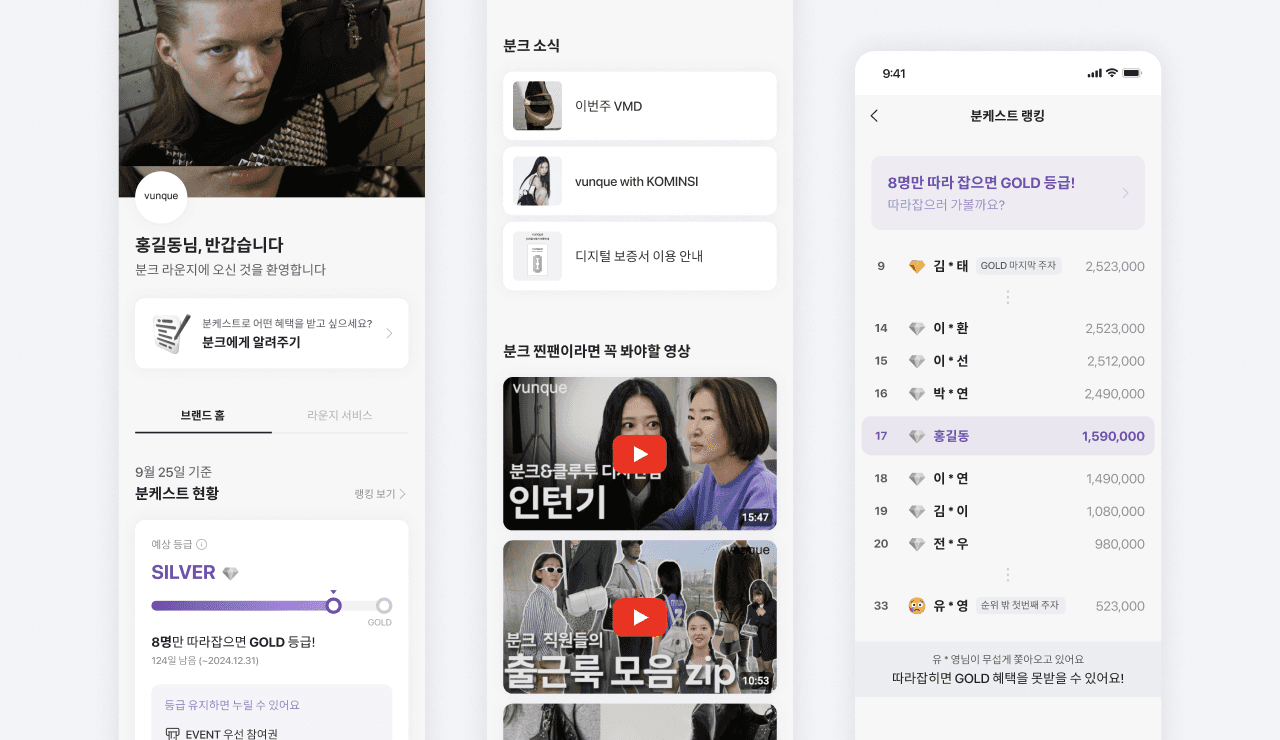Screen dimensions: 1280x740
Task: Select the highlighted rank 17 홍길동 row
Action: click(x=1008, y=436)
